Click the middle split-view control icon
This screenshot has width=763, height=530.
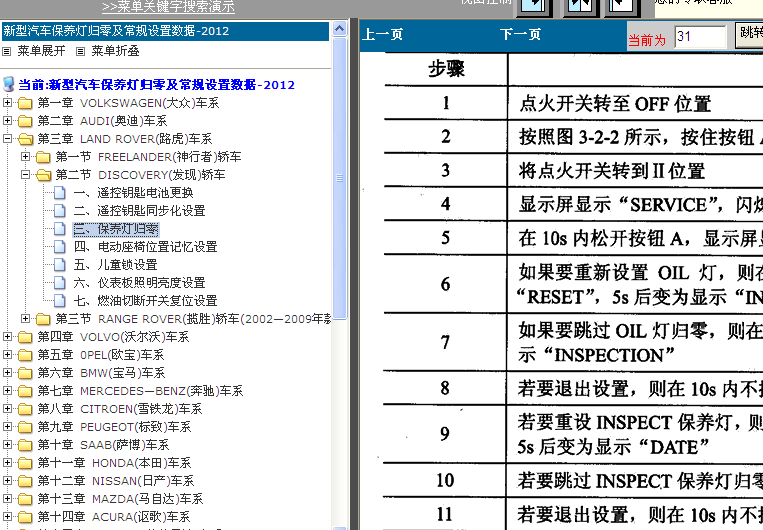581,7
